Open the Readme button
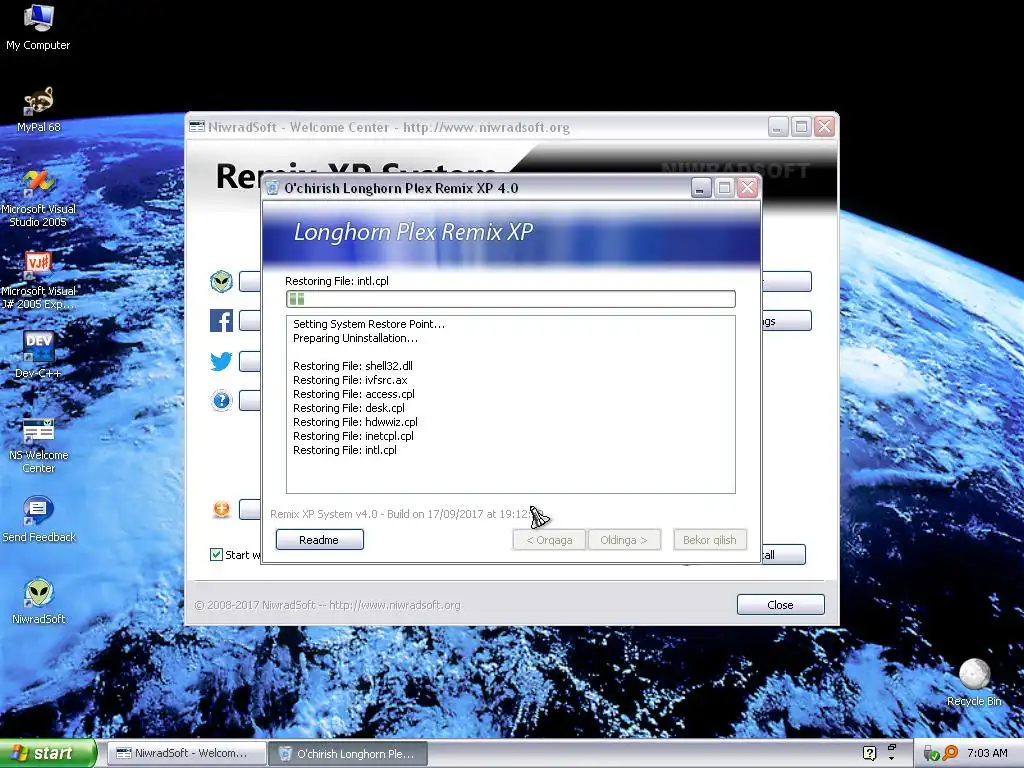This screenshot has height=768, width=1024. [319, 539]
